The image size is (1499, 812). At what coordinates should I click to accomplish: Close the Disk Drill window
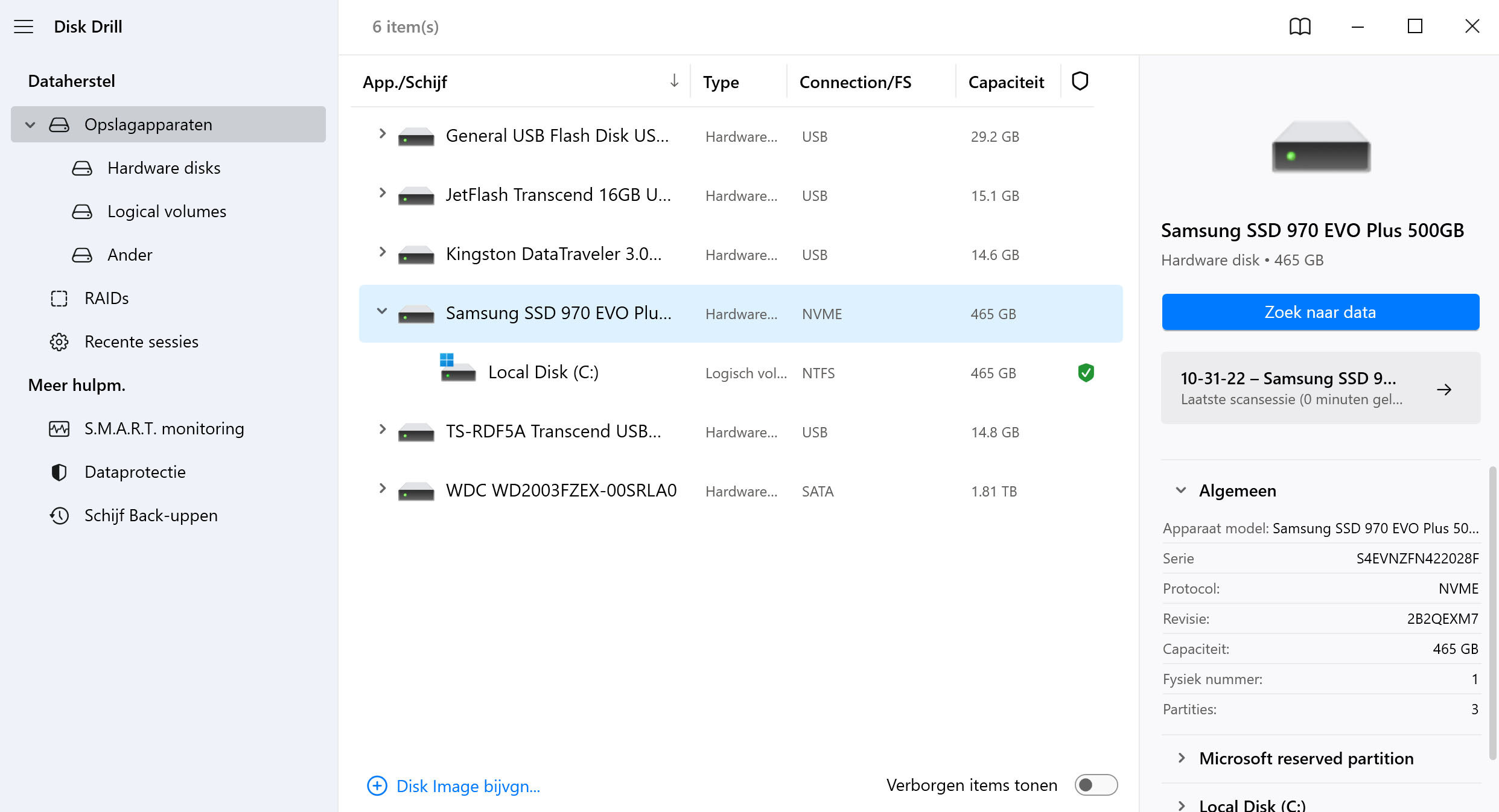[1472, 27]
